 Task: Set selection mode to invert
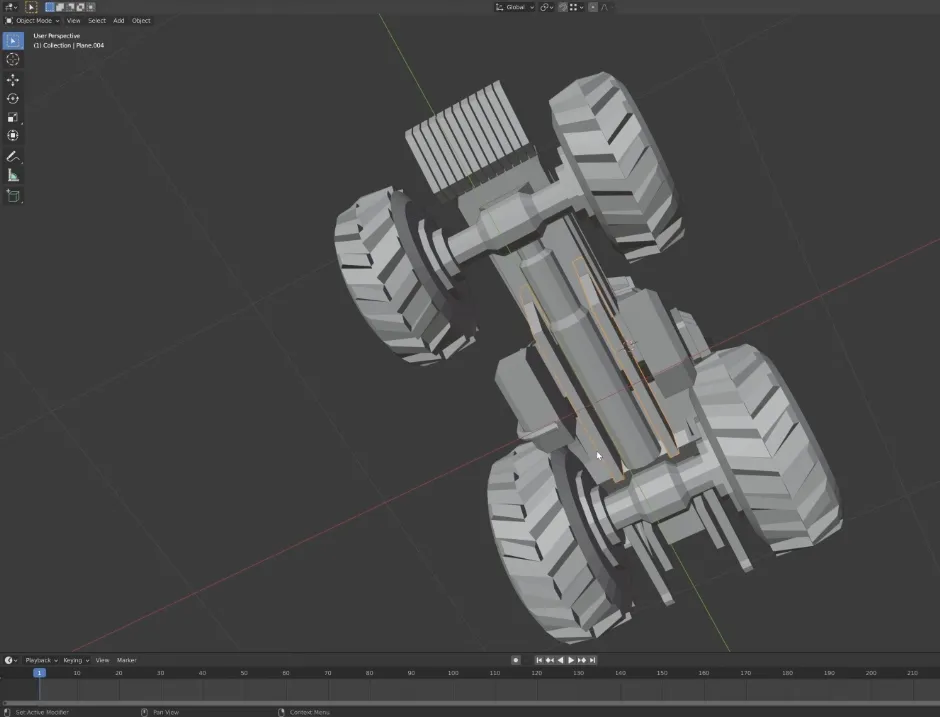[80, 7]
